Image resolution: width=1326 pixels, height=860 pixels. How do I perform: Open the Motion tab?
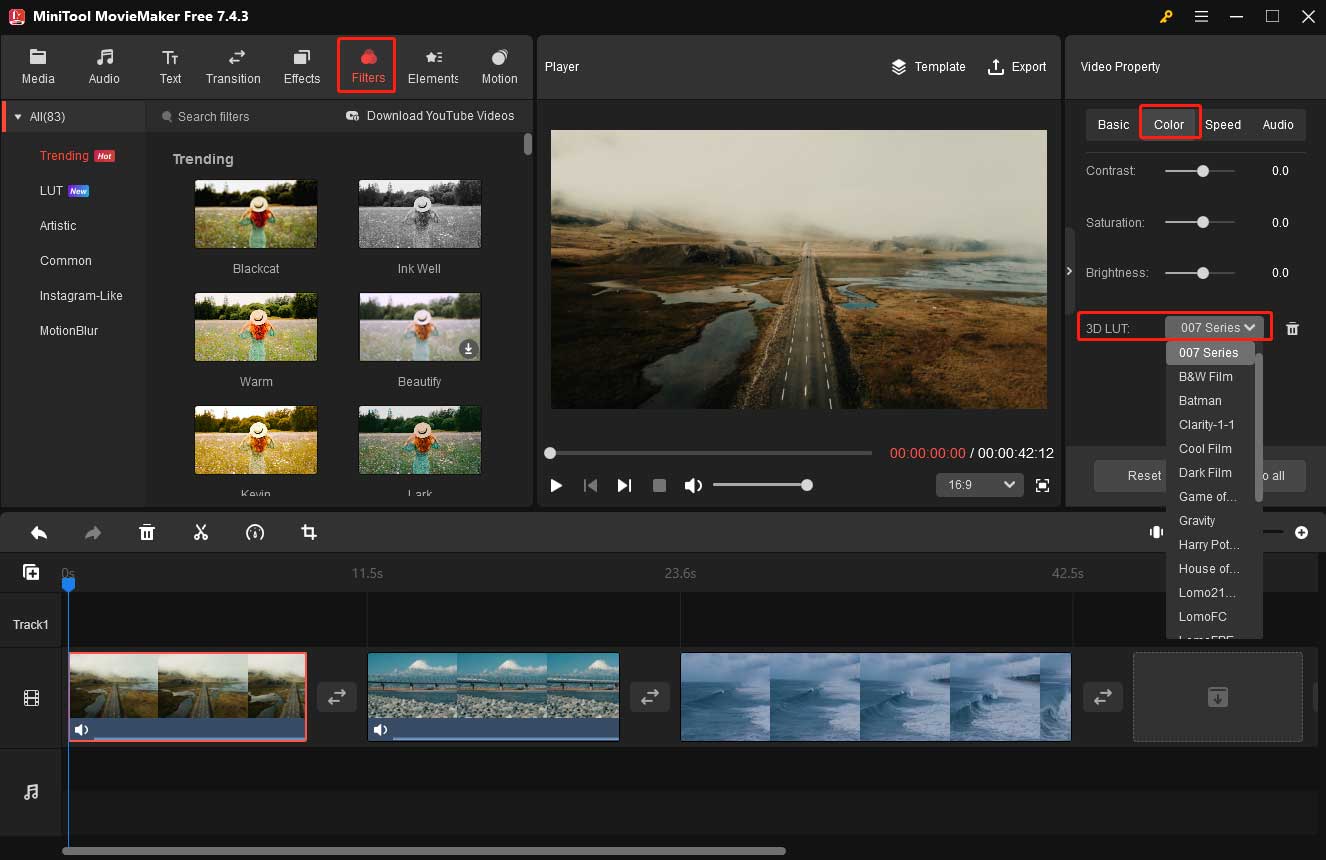pos(499,66)
